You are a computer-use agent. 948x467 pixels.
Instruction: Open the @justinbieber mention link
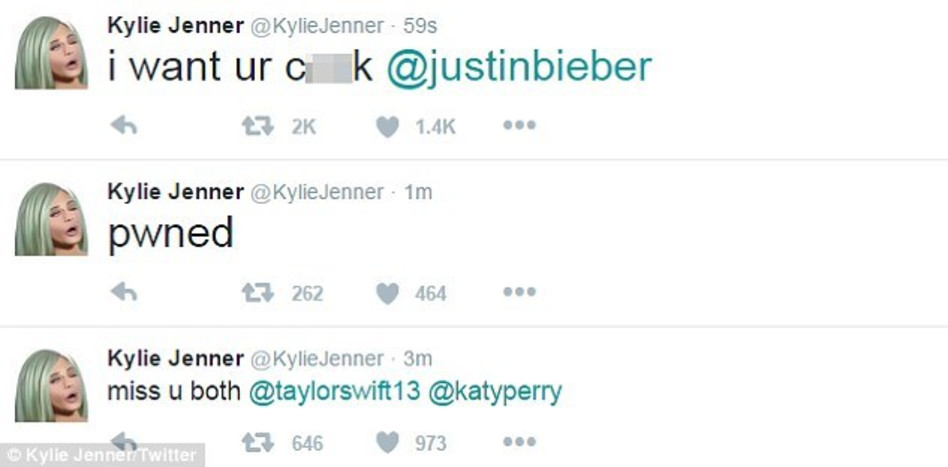pyautogui.click(x=519, y=67)
